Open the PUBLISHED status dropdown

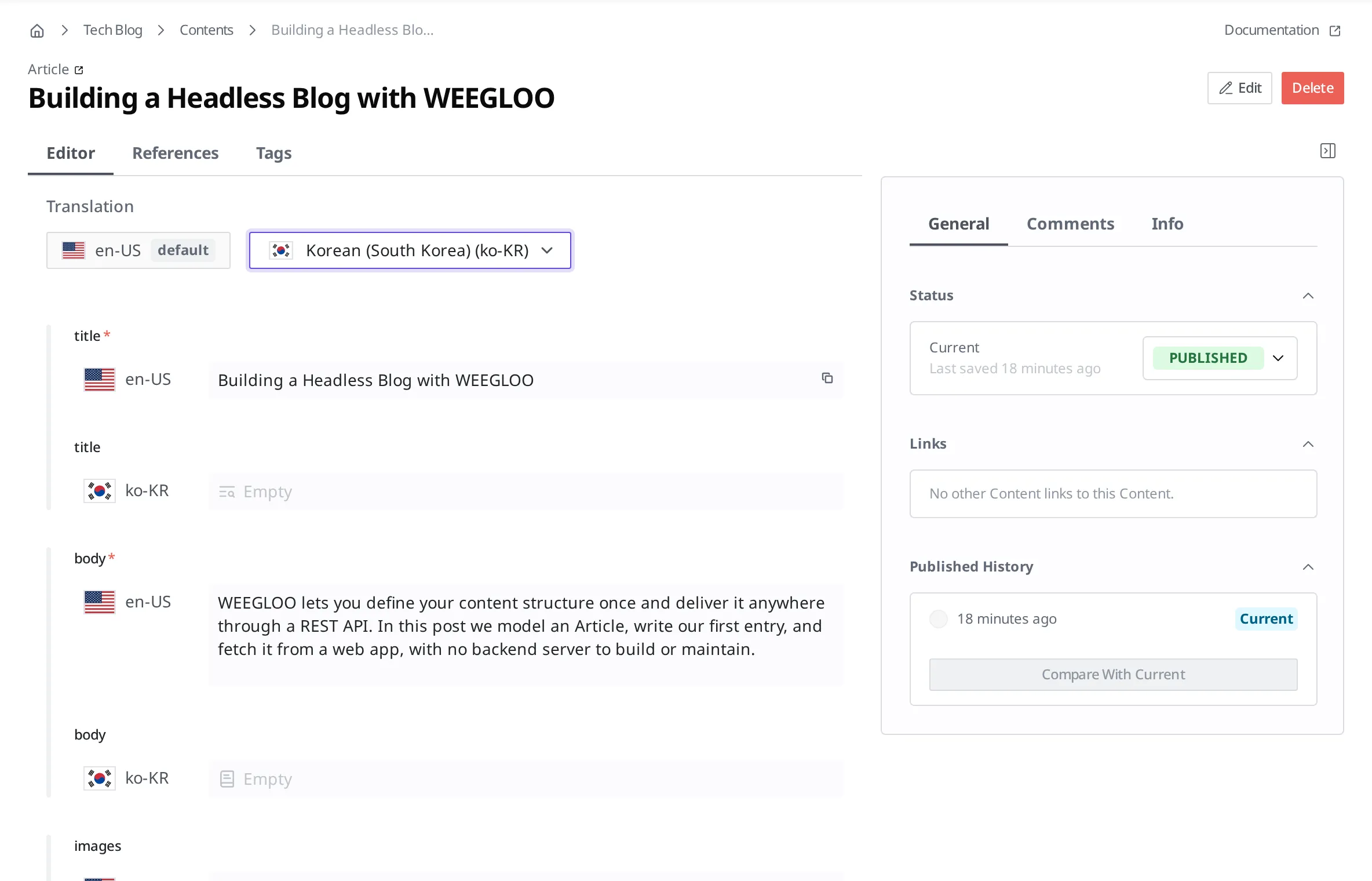click(x=1220, y=358)
